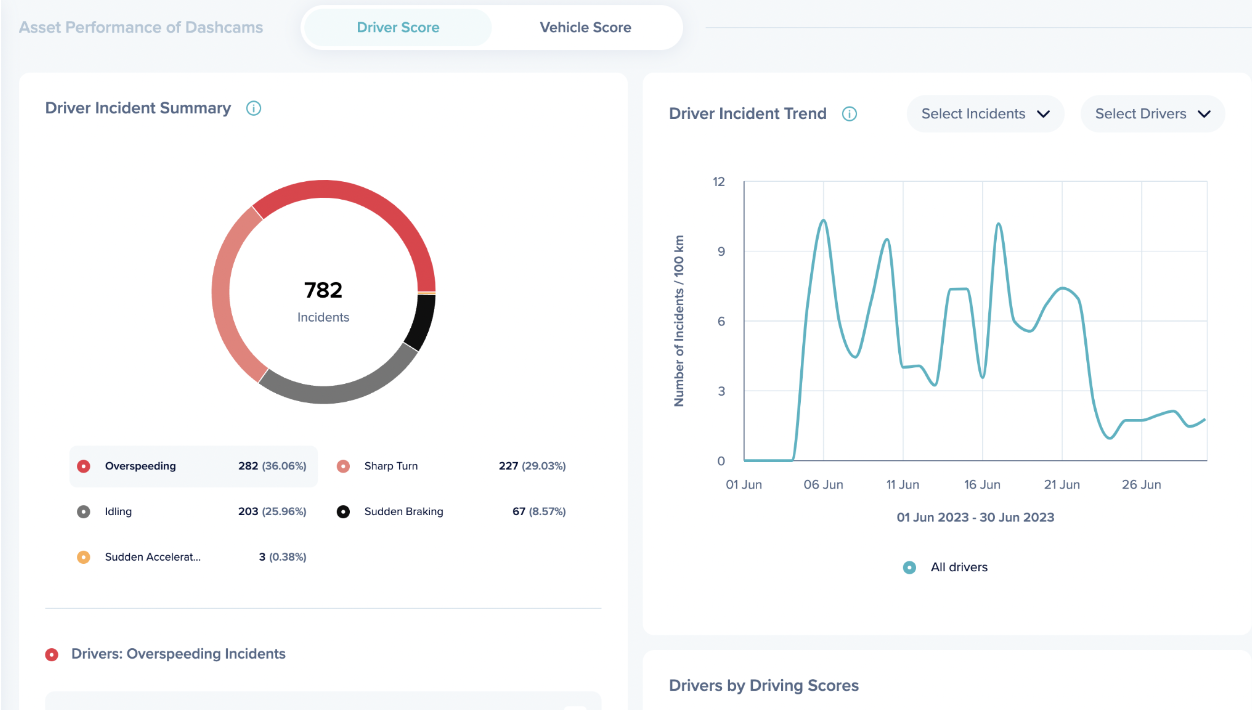1252x710 pixels.
Task: Click the 203 (25.96%) Idling value
Action: click(x=272, y=511)
